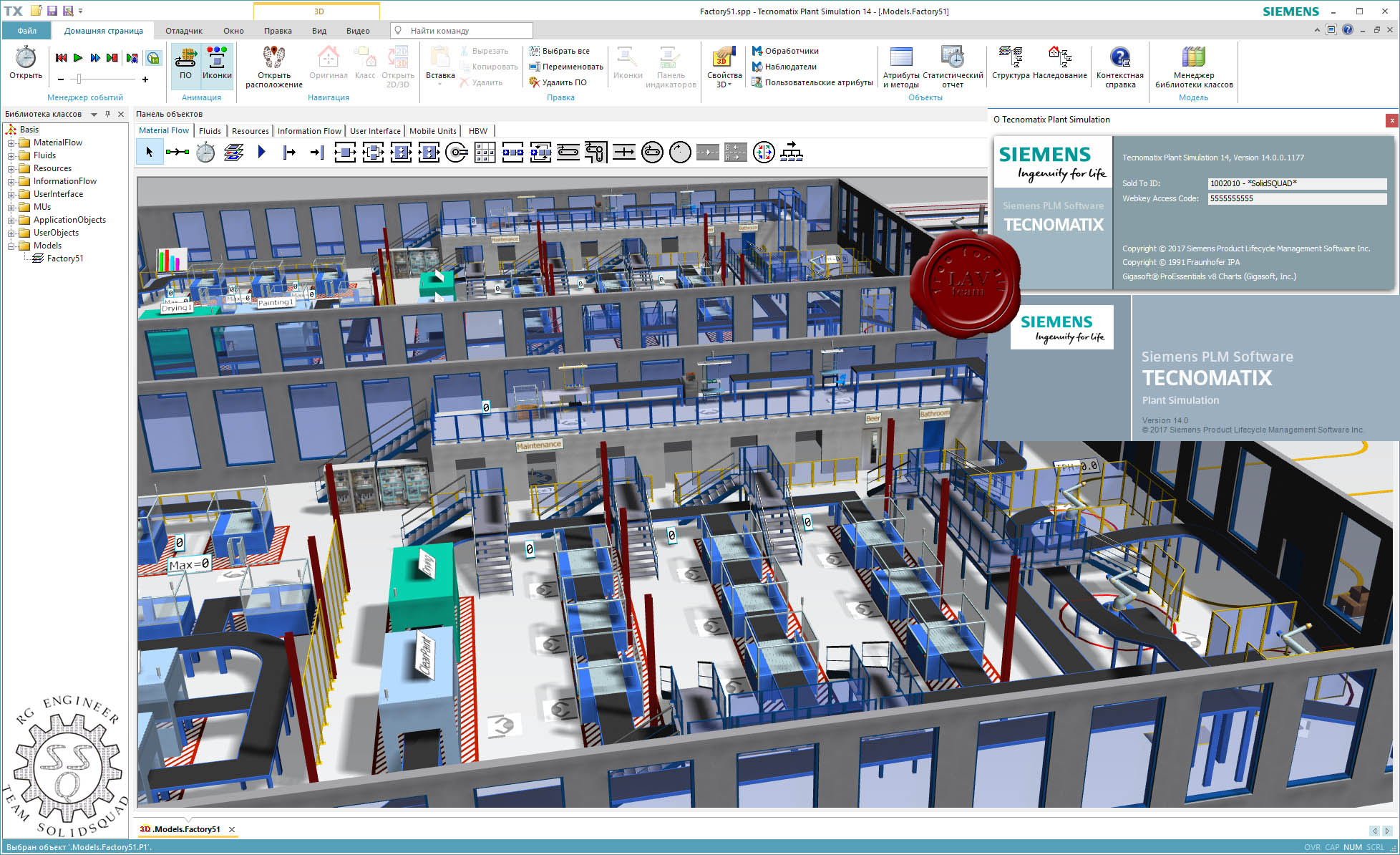Image resolution: width=1400 pixels, height=855 pixels.
Task: Collapse the Models folder
Action: [x=11, y=246]
